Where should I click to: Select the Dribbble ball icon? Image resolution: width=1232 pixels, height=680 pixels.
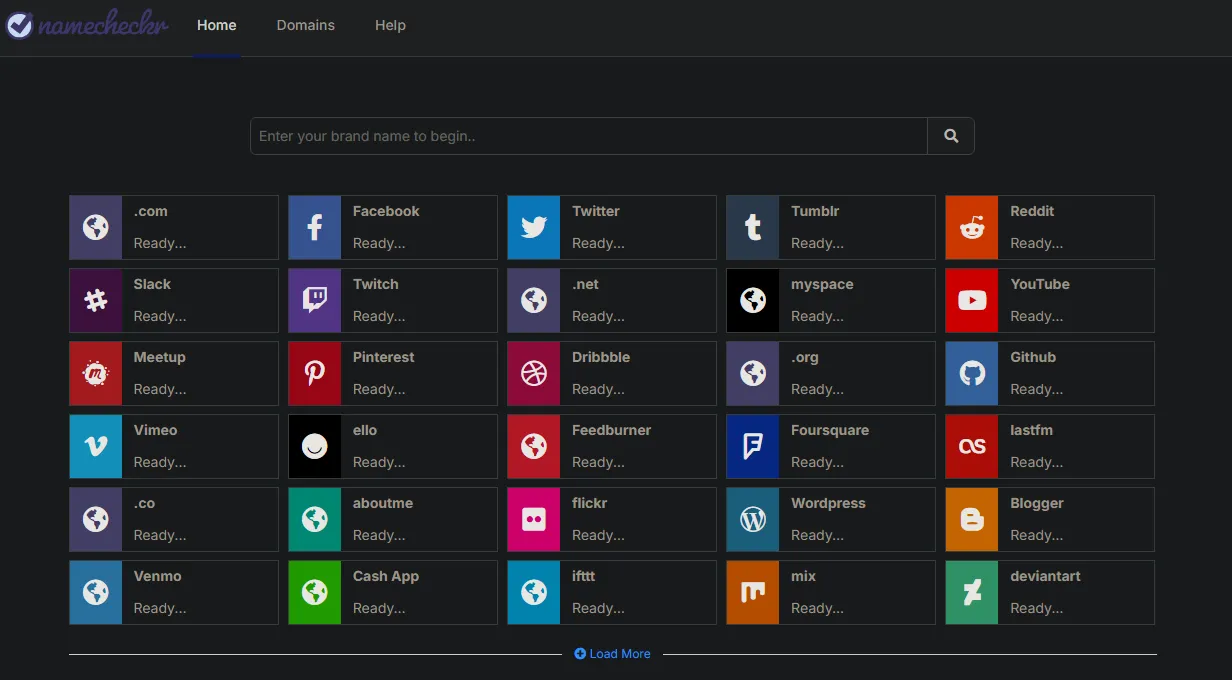click(x=533, y=373)
